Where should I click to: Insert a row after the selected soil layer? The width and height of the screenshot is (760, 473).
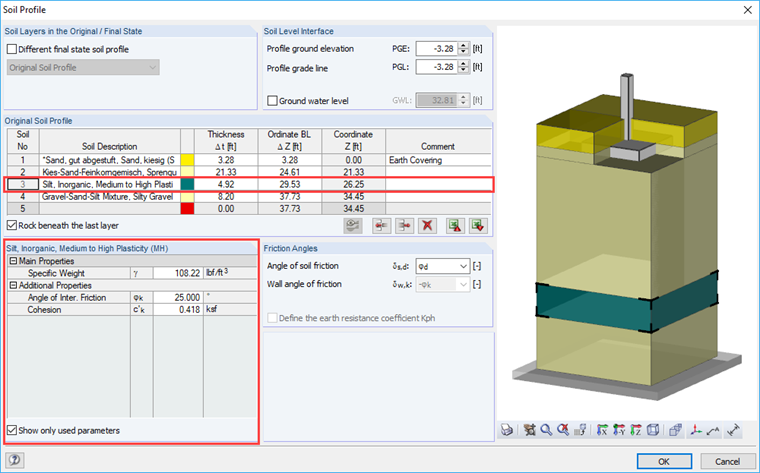(x=404, y=226)
